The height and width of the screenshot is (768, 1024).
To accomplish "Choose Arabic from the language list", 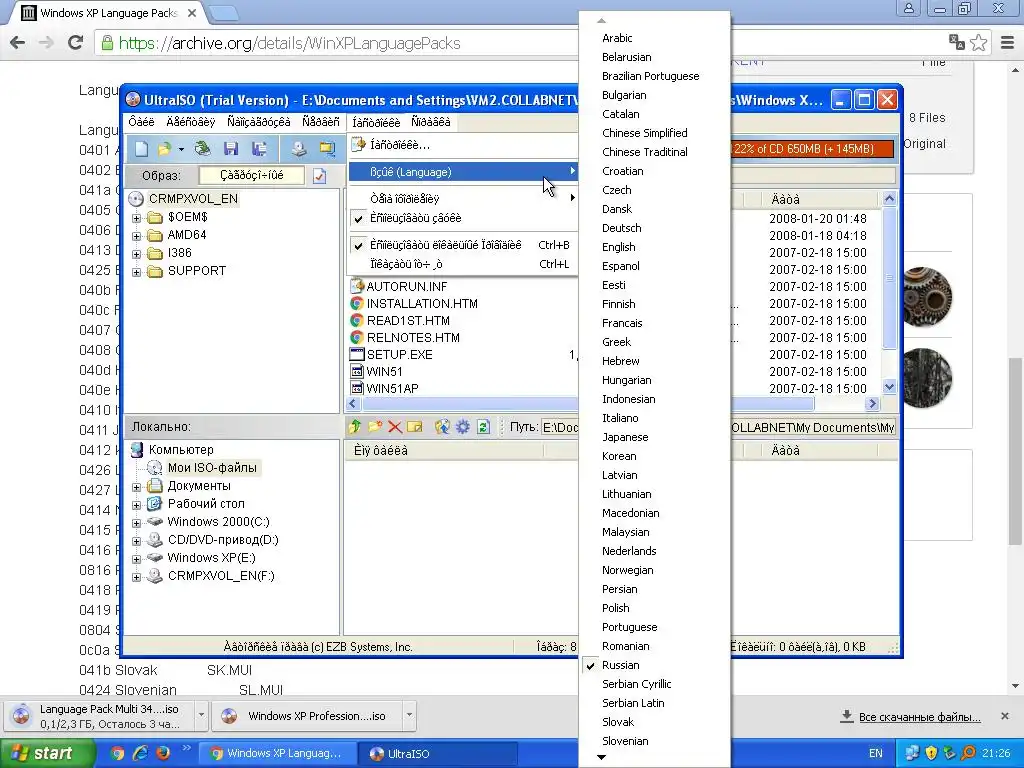I will coord(616,38).
